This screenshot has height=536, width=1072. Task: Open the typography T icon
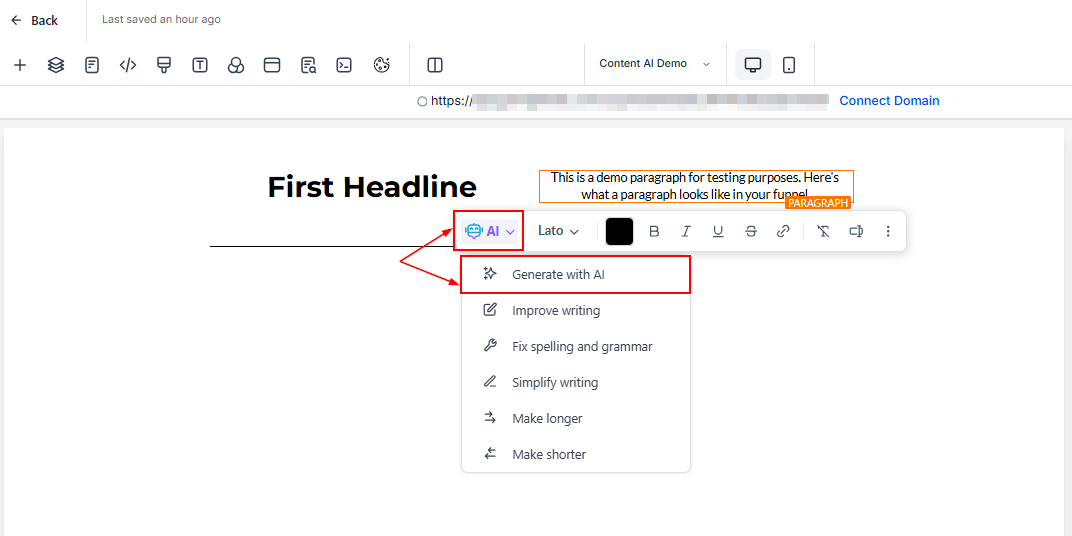click(200, 65)
